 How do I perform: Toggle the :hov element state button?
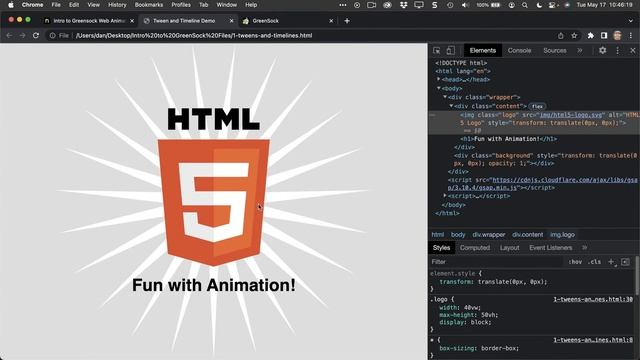click(x=575, y=262)
